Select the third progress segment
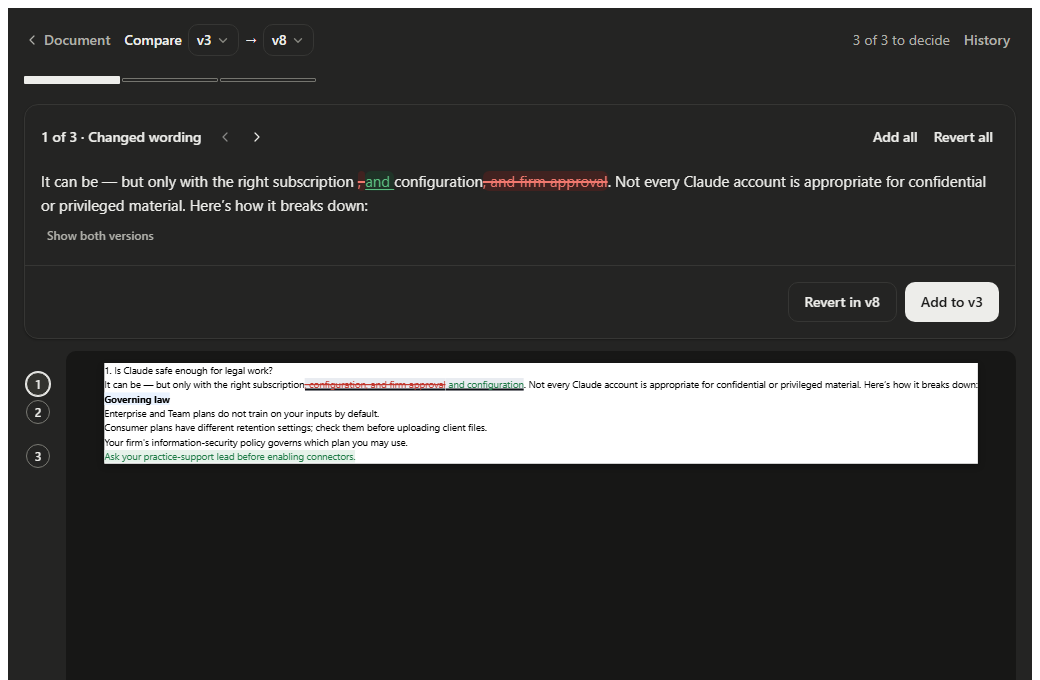 (268, 80)
